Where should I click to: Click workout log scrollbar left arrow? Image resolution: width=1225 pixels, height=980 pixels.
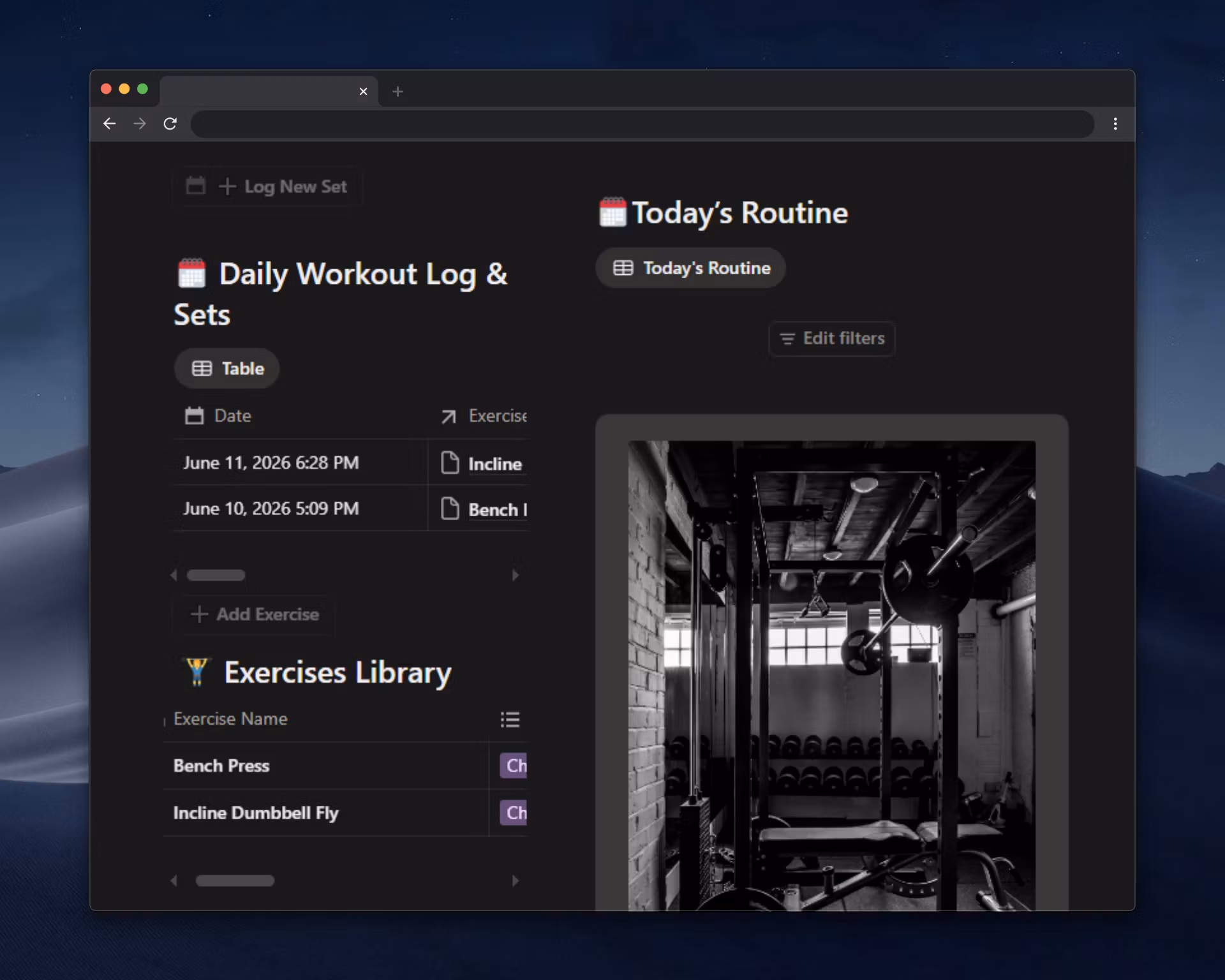174,575
